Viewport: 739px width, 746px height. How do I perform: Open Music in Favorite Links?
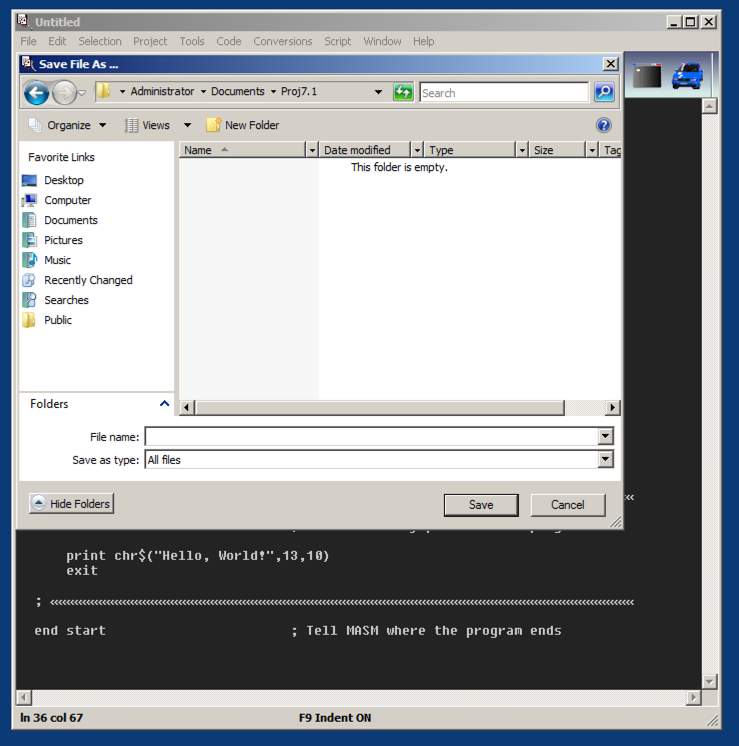click(x=57, y=260)
